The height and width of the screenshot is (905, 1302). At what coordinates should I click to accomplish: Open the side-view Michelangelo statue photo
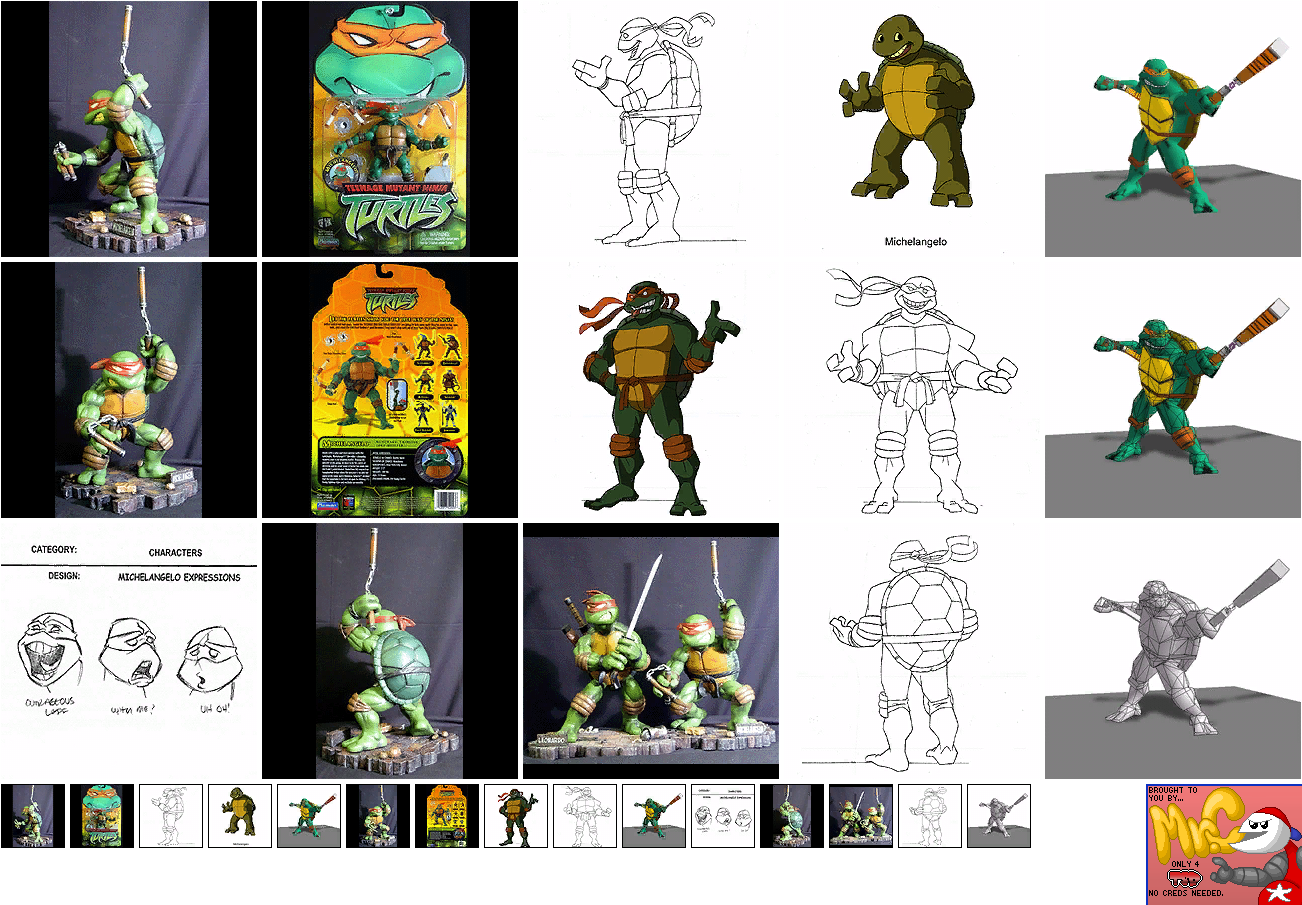(129, 129)
